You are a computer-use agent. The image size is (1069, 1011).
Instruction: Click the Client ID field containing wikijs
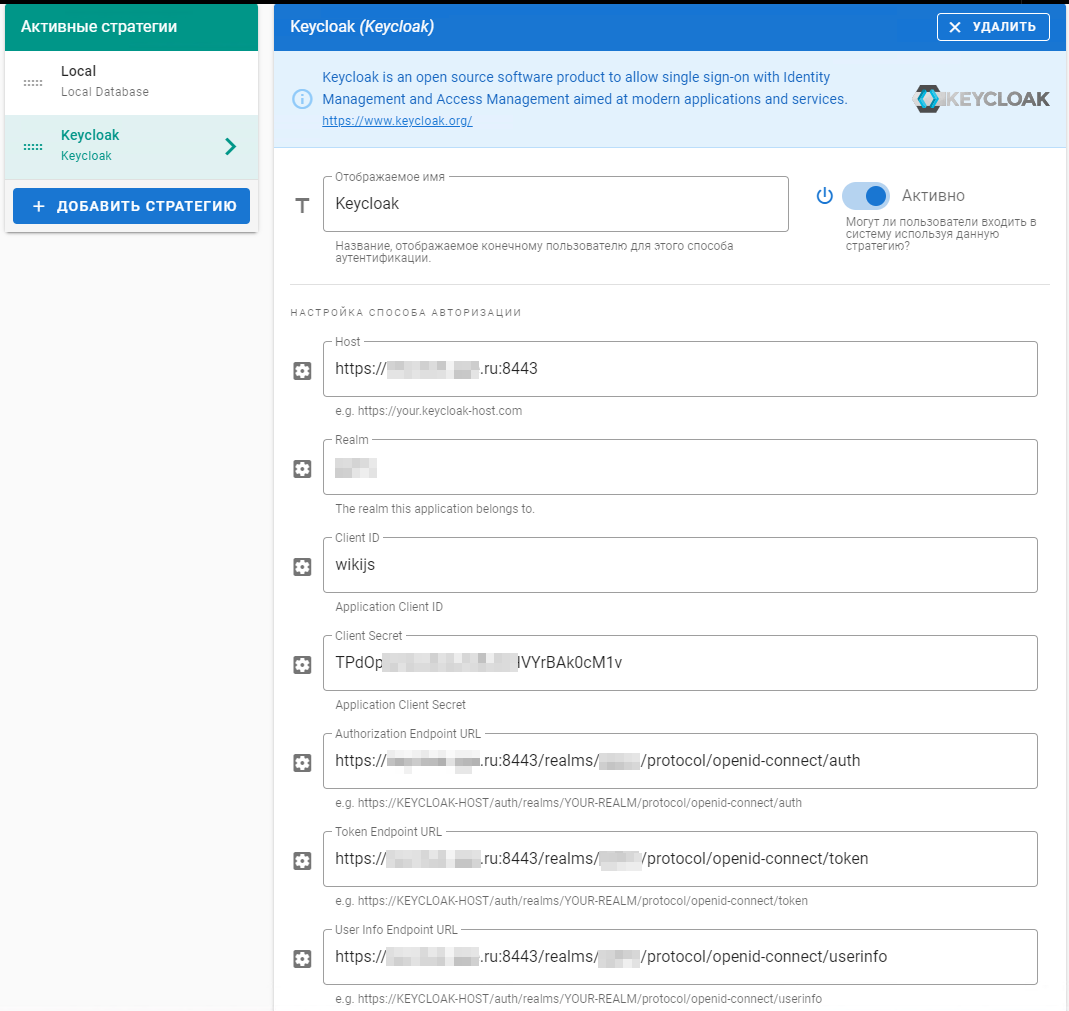680,565
